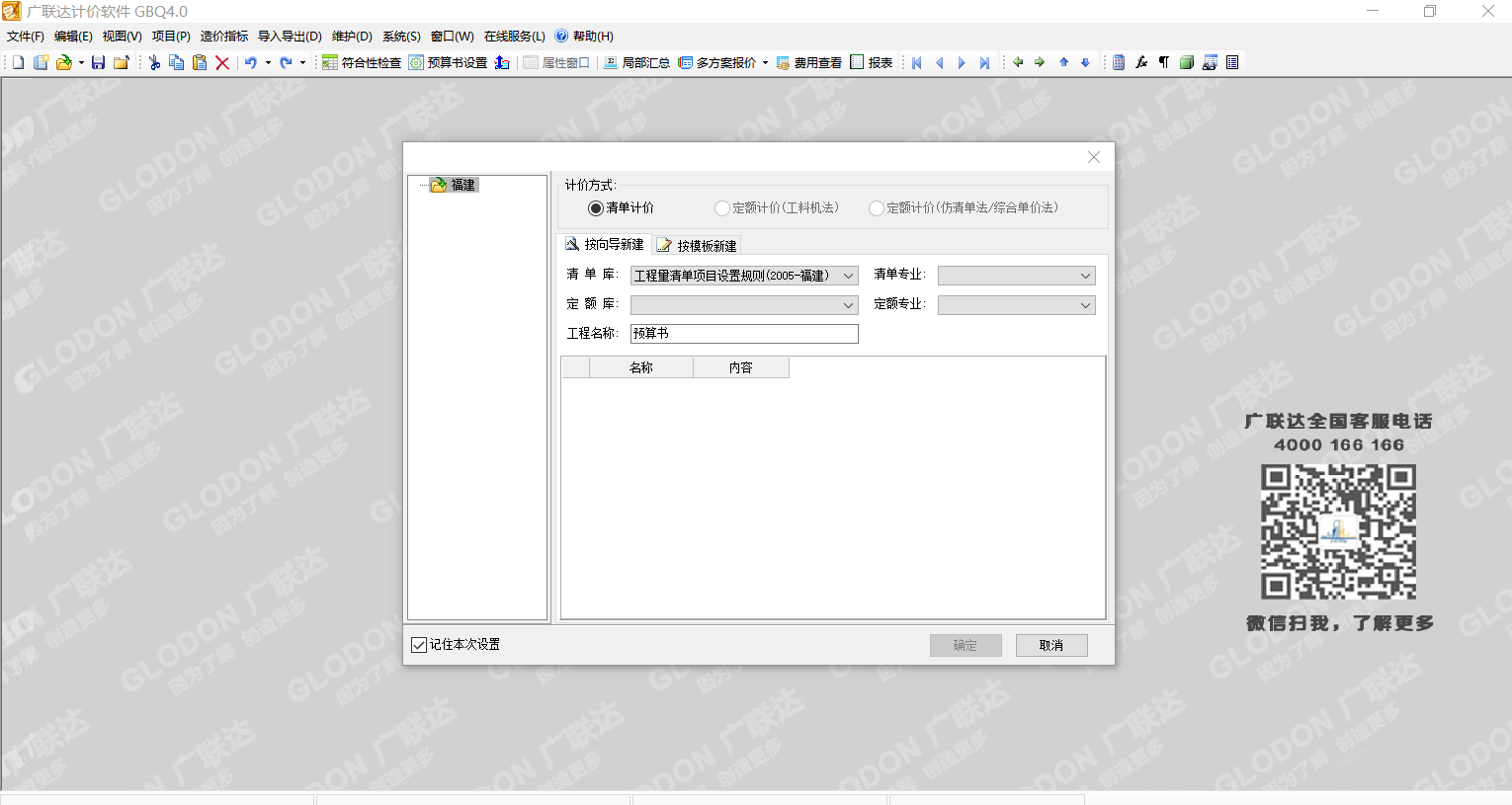
Task: Click the New blank document icon
Action: click(18, 62)
